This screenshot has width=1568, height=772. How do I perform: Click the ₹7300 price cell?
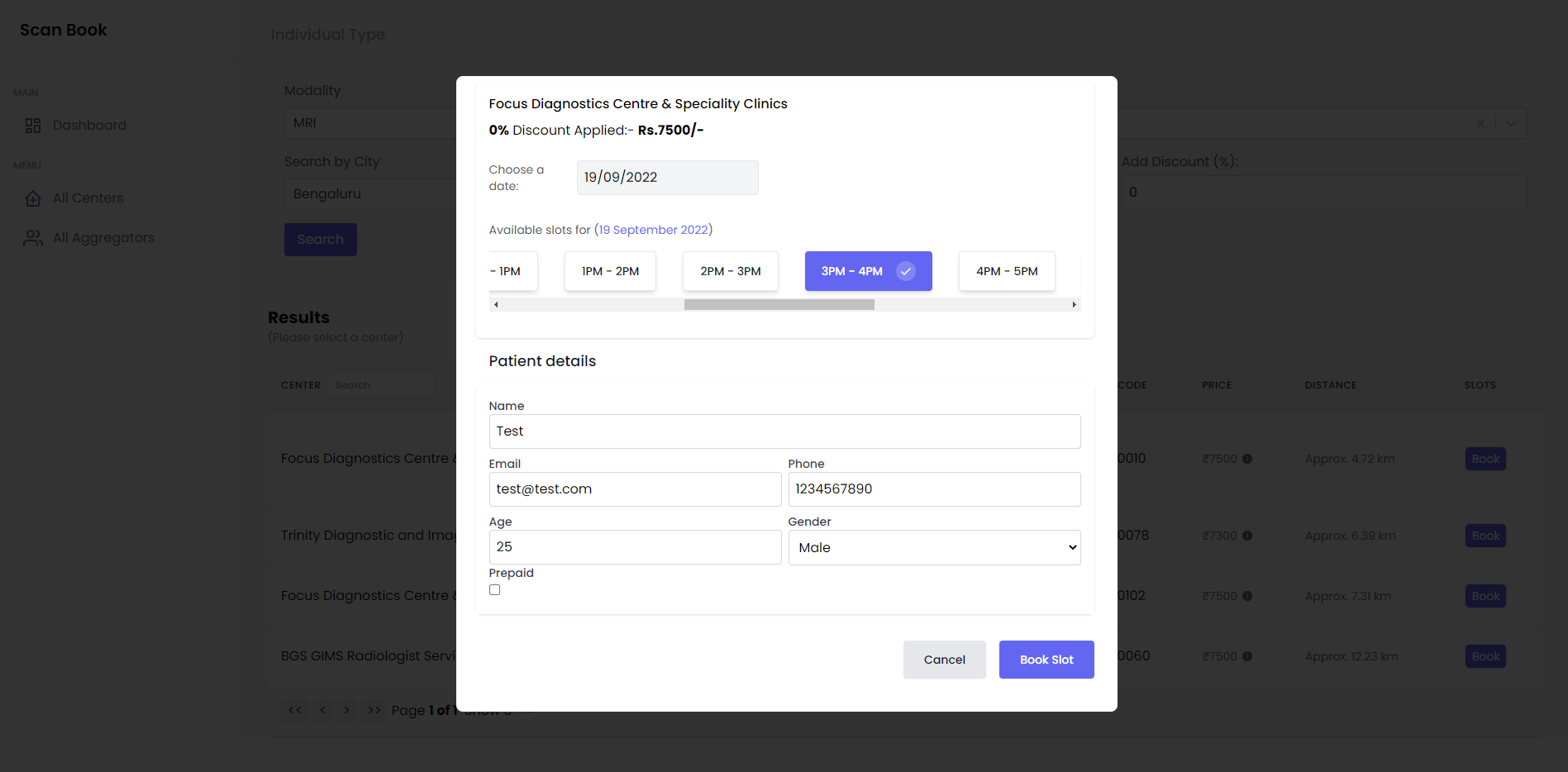coord(1219,536)
